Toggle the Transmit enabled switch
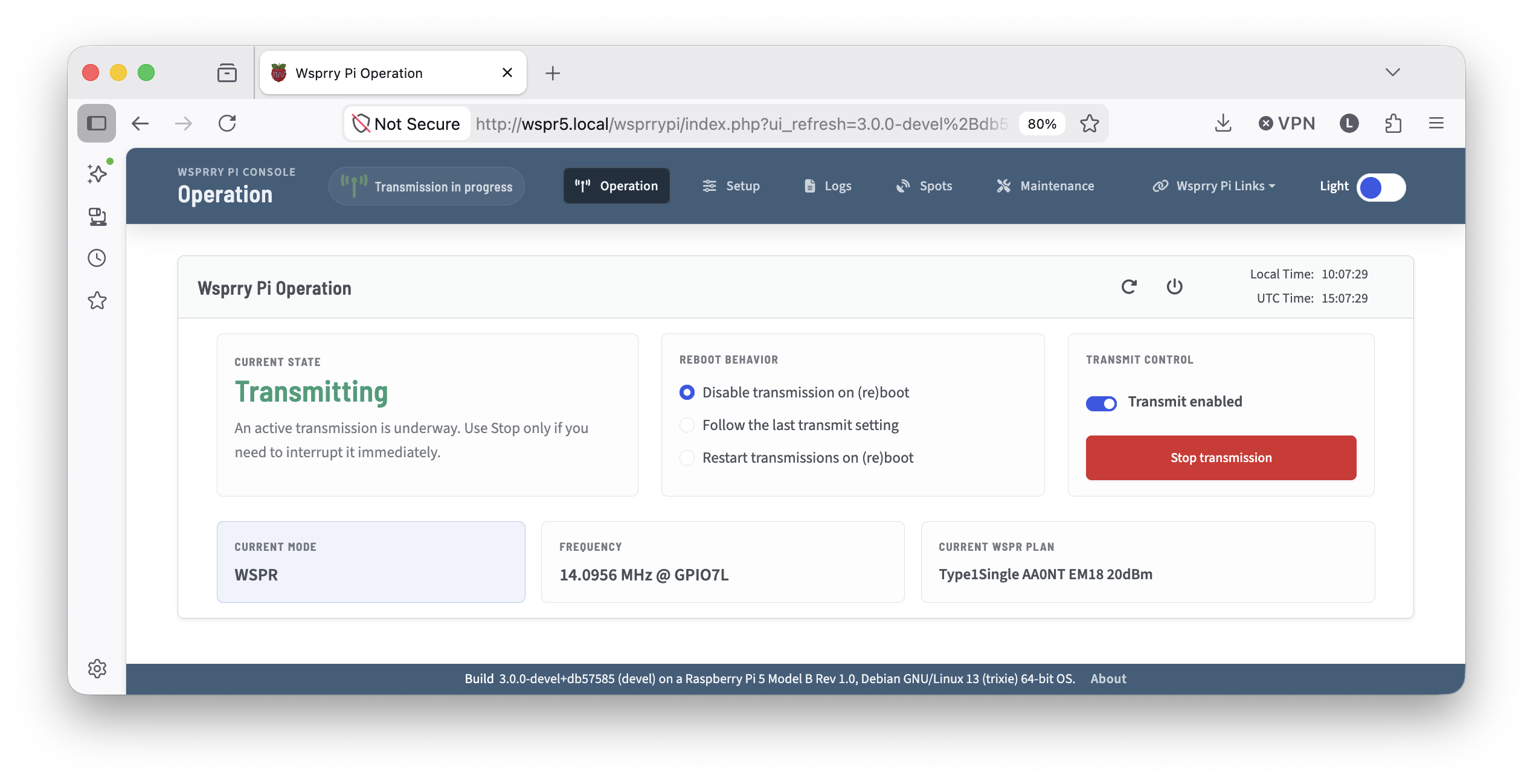The image size is (1533, 784). tap(1101, 403)
